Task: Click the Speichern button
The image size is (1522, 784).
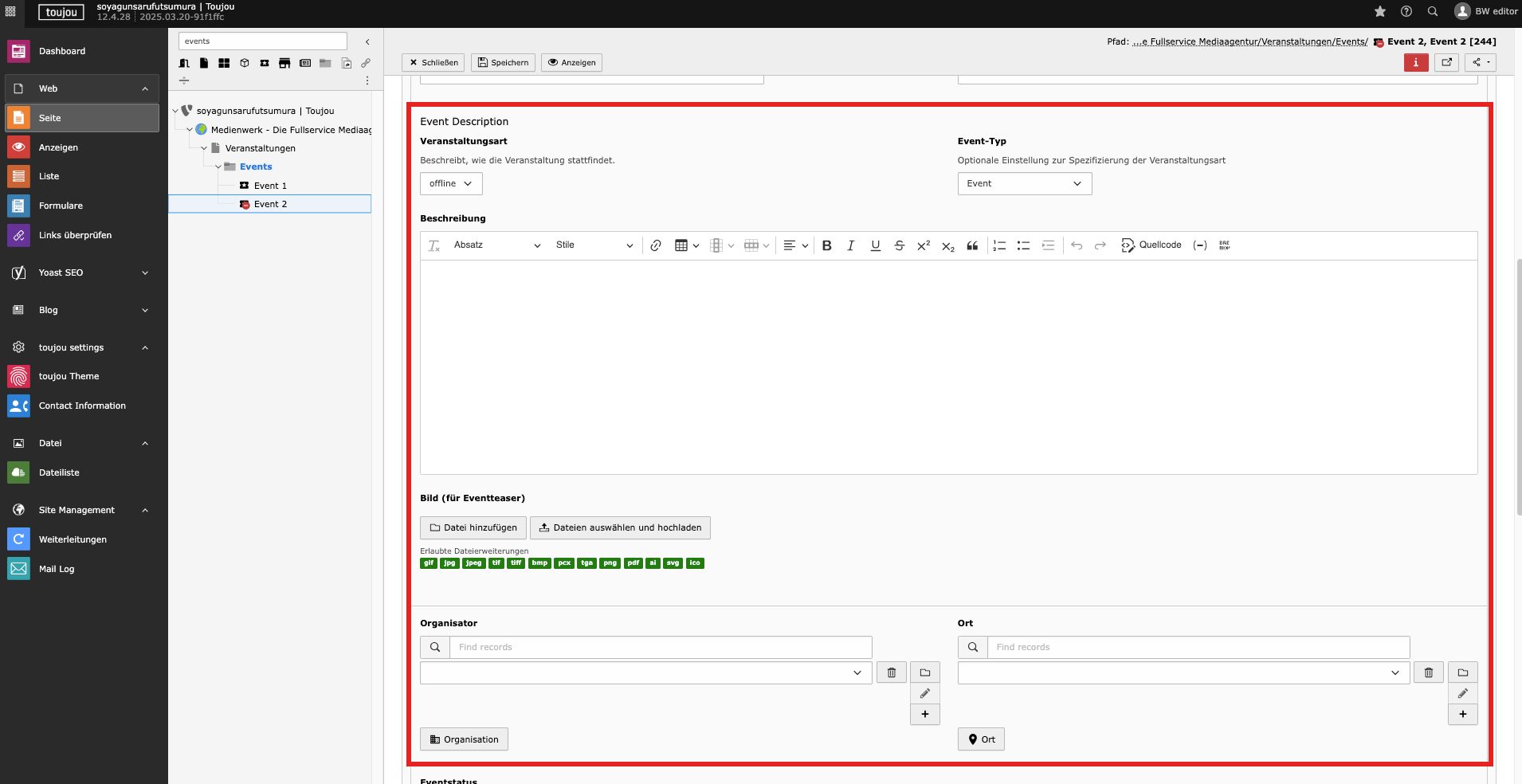Action: point(503,62)
